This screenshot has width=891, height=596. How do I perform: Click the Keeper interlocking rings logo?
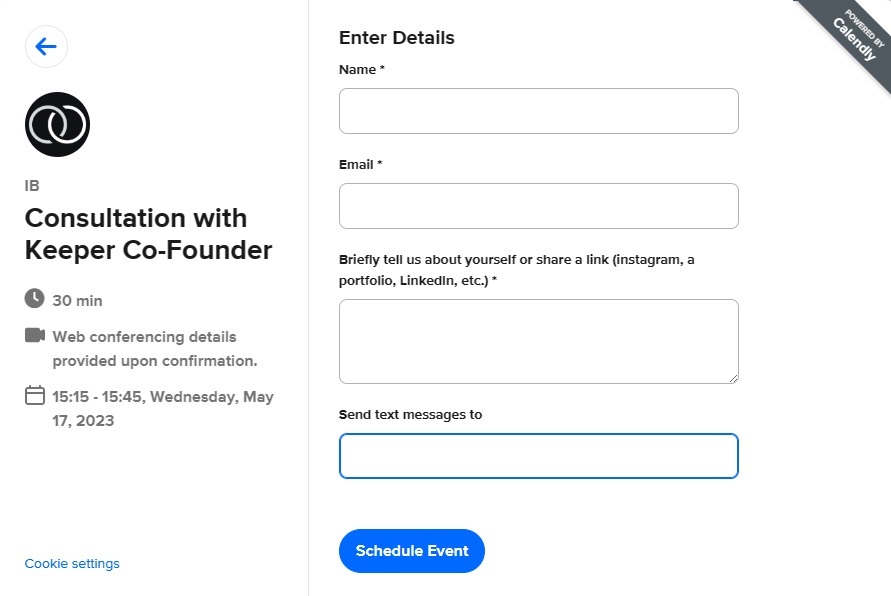(57, 124)
